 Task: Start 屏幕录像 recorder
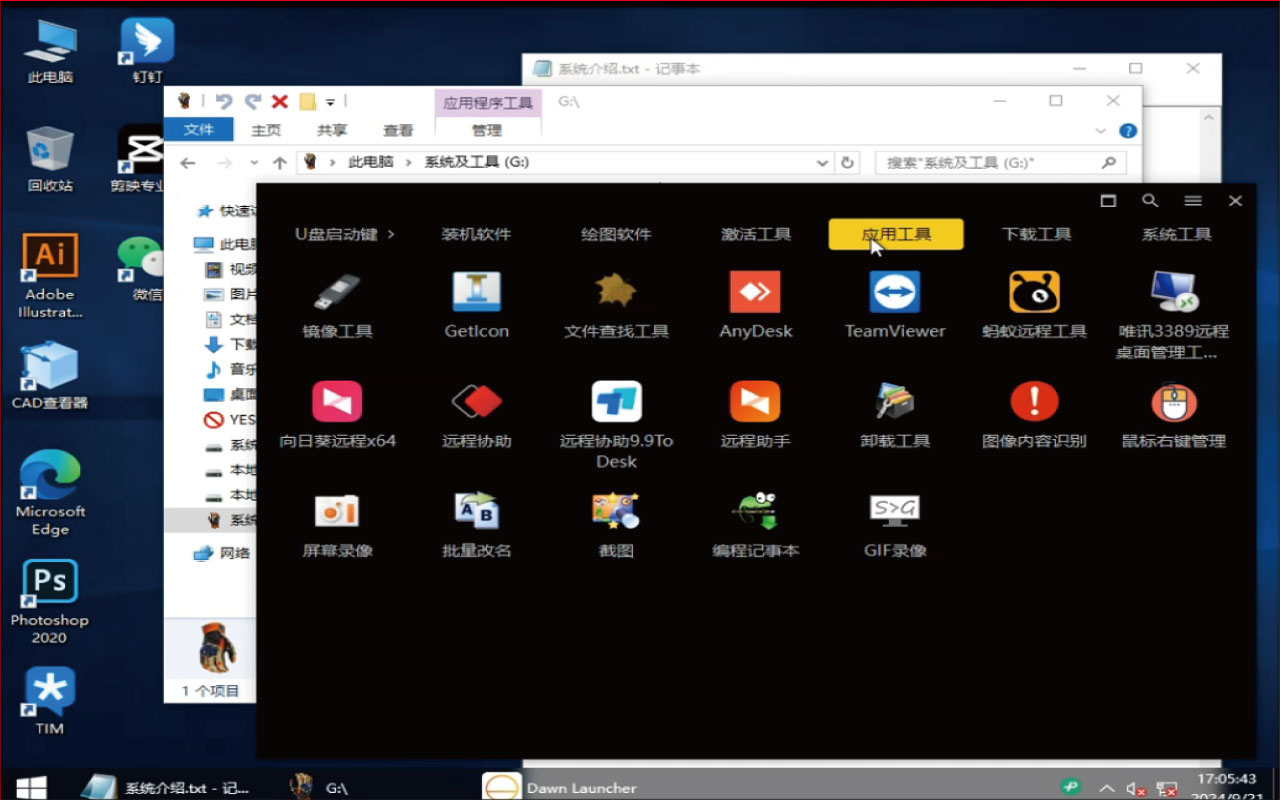pos(337,525)
